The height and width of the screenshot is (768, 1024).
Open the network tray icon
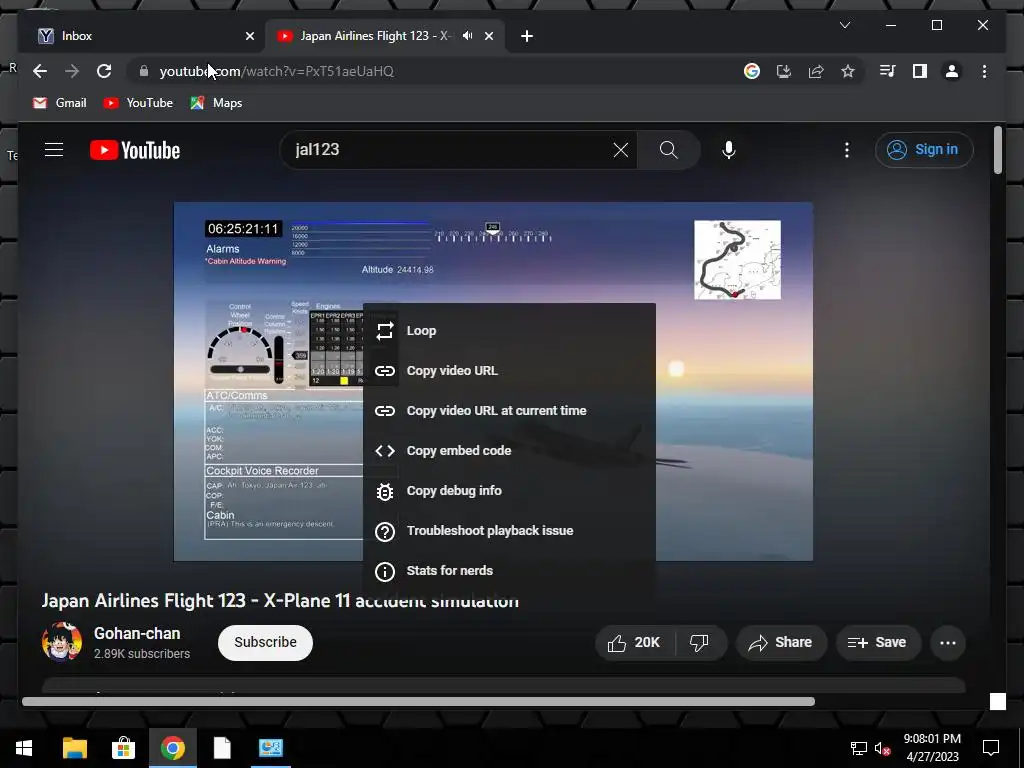coord(859,748)
